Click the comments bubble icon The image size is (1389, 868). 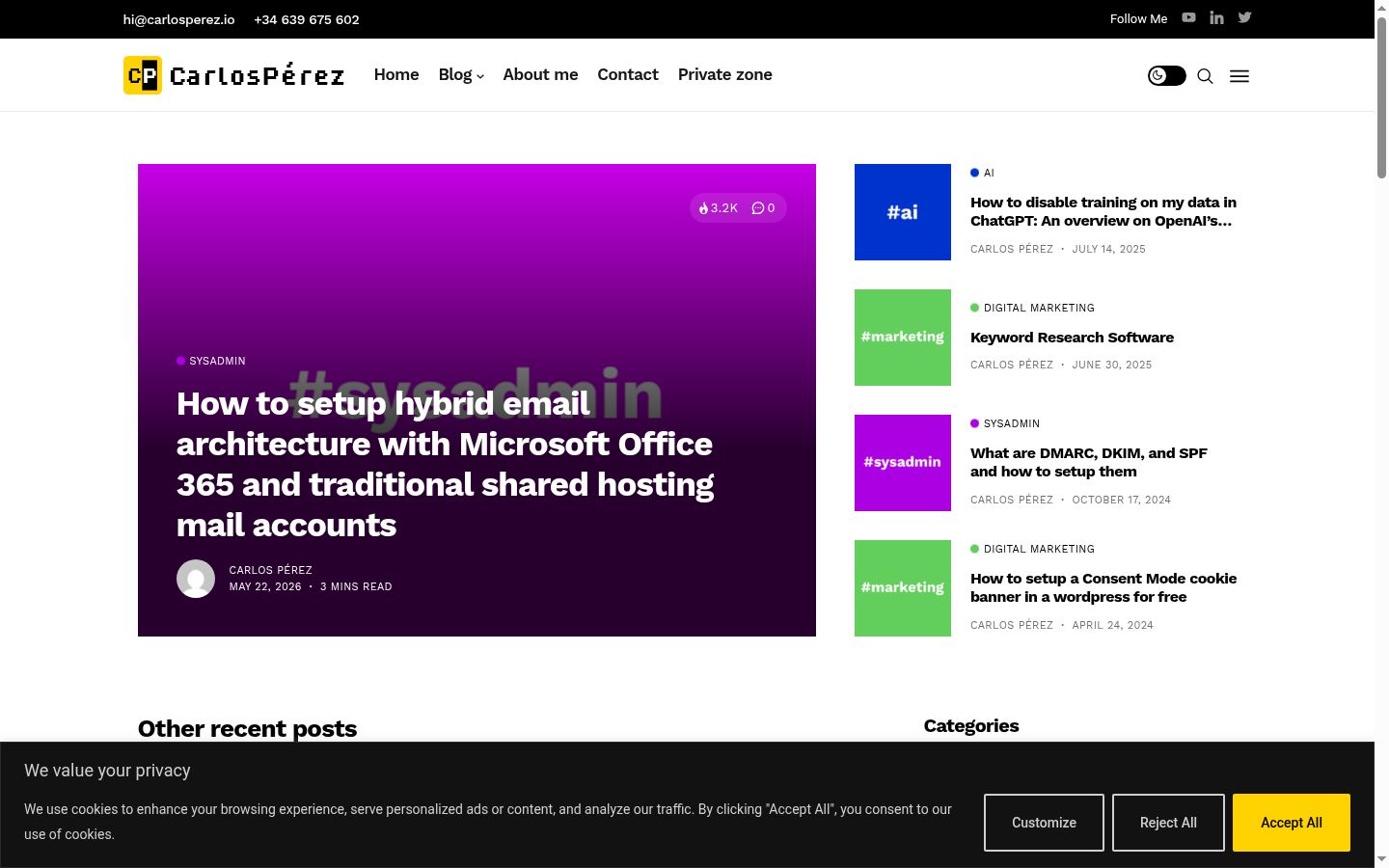point(758,208)
